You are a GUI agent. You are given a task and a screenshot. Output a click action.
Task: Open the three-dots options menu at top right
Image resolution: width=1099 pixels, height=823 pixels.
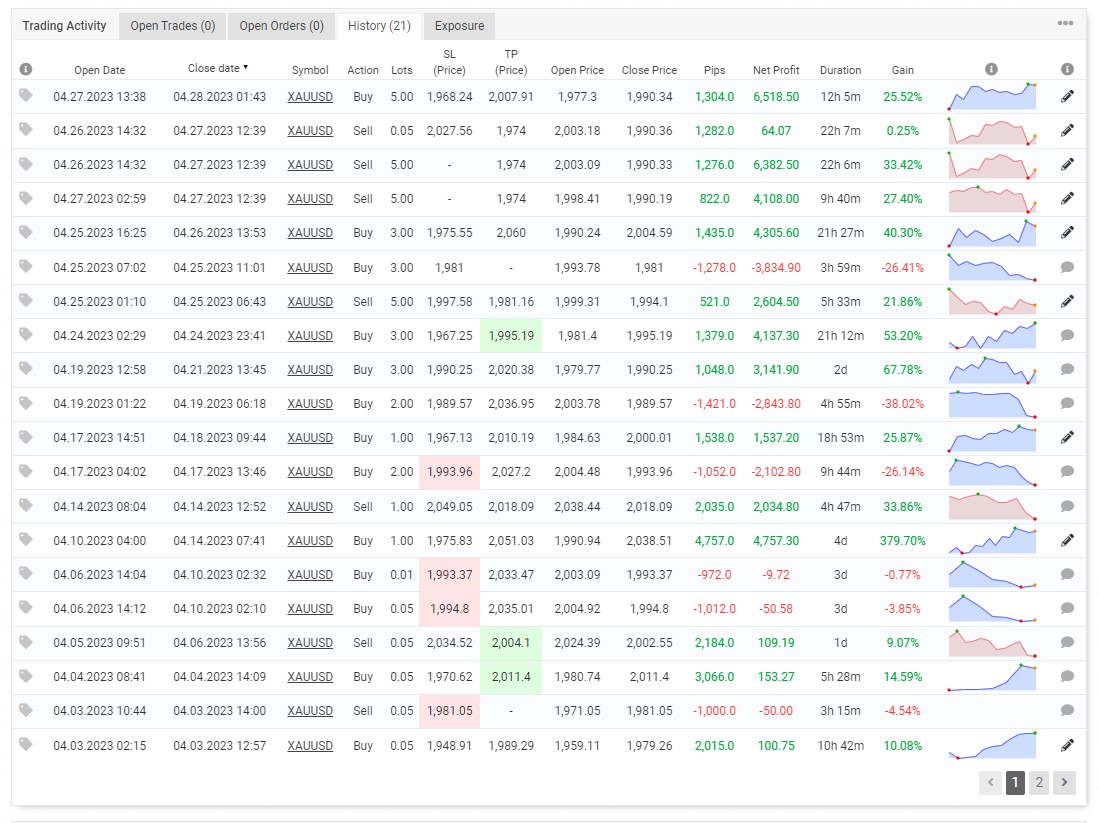point(1065,23)
